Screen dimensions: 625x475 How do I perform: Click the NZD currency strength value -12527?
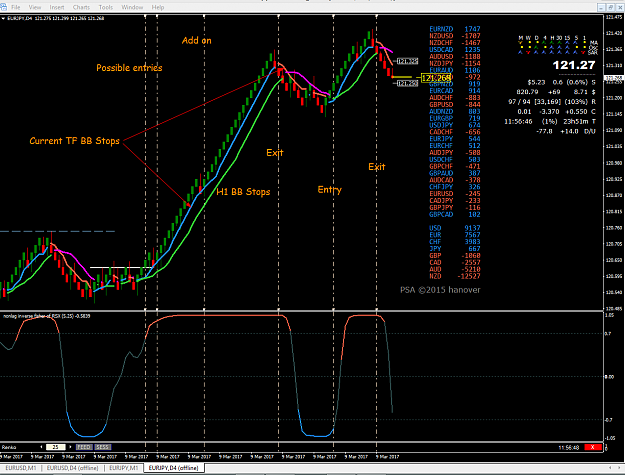[469, 276]
